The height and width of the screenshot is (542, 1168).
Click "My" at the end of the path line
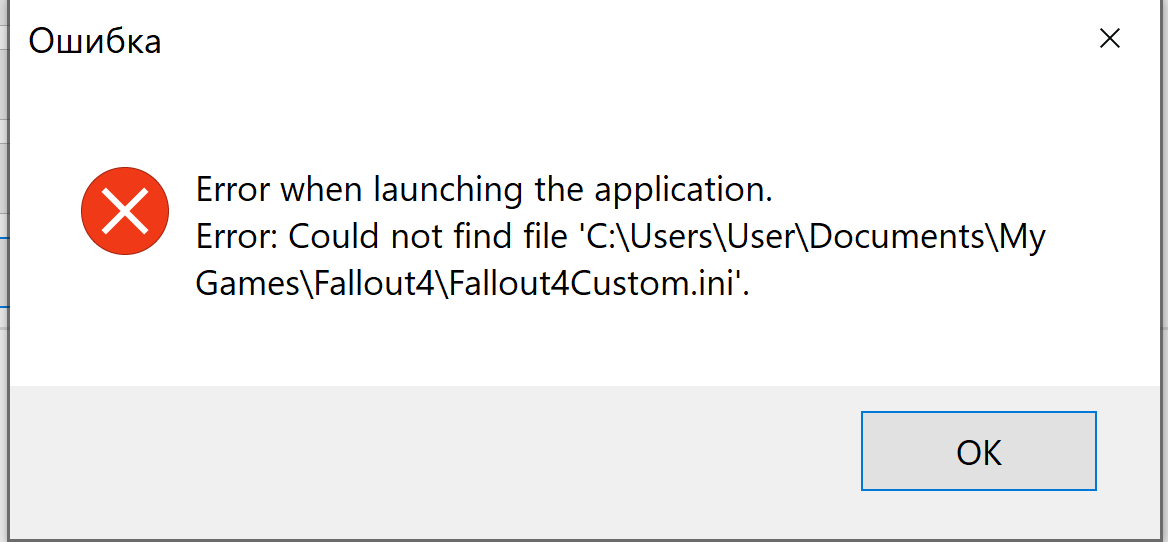pos(1022,238)
